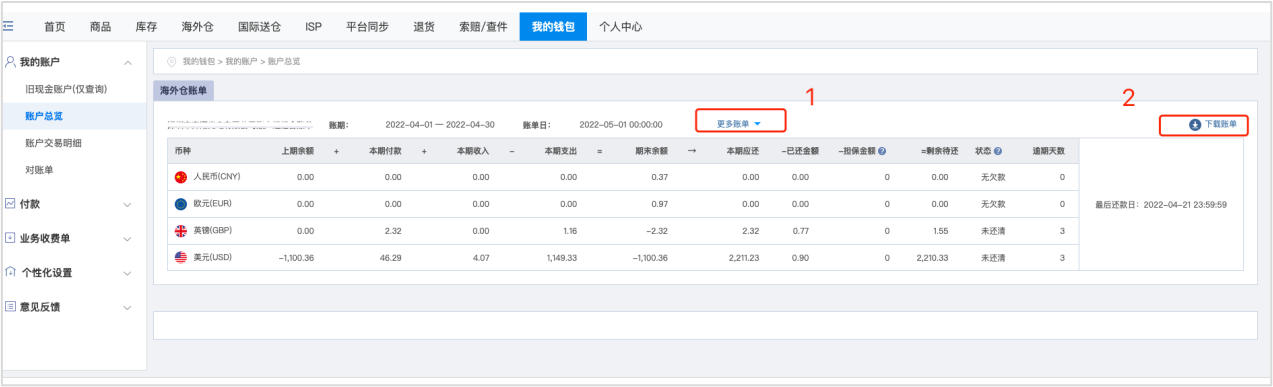Click the help icon next to 担保金额
This screenshot has width=1273, height=387.
tap(882, 151)
